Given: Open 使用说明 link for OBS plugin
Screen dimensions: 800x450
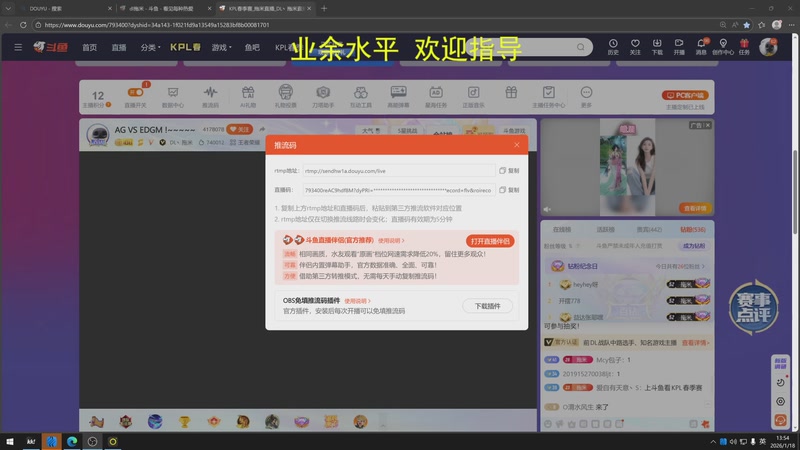Looking at the screenshot, I should 357,301.
